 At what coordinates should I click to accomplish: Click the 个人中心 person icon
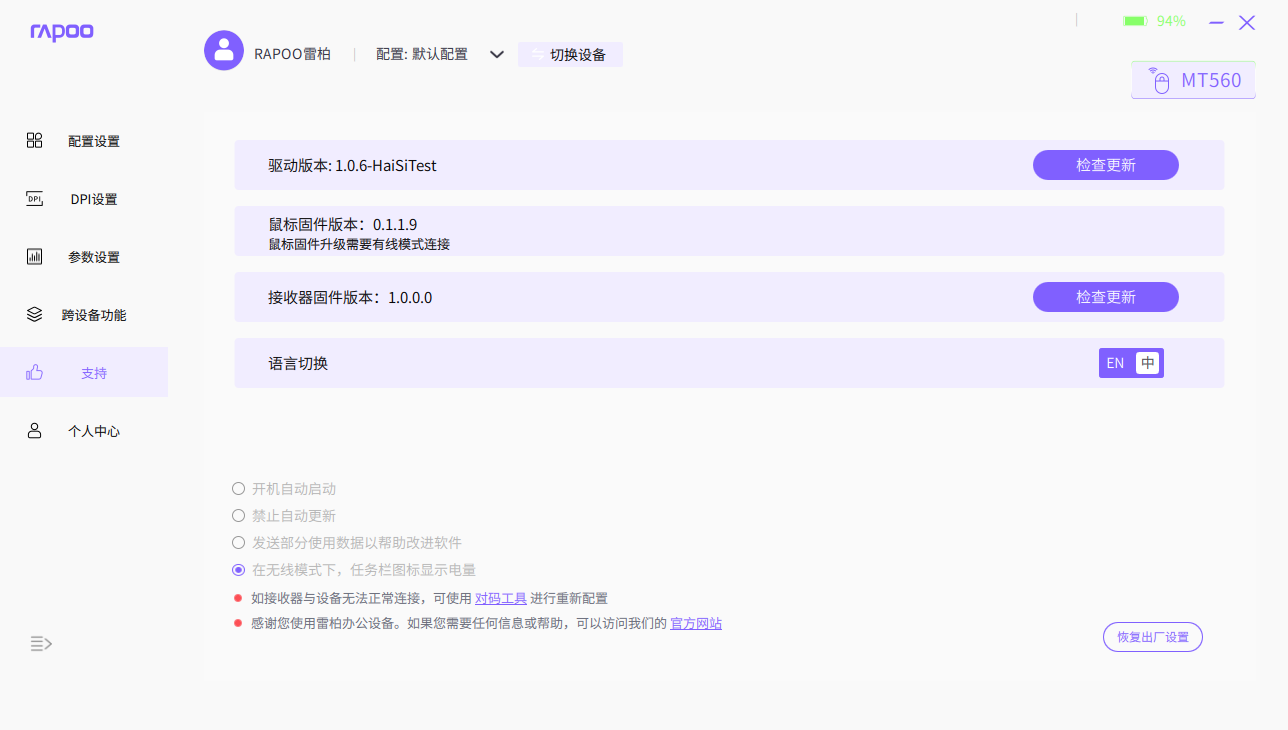point(34,431)
